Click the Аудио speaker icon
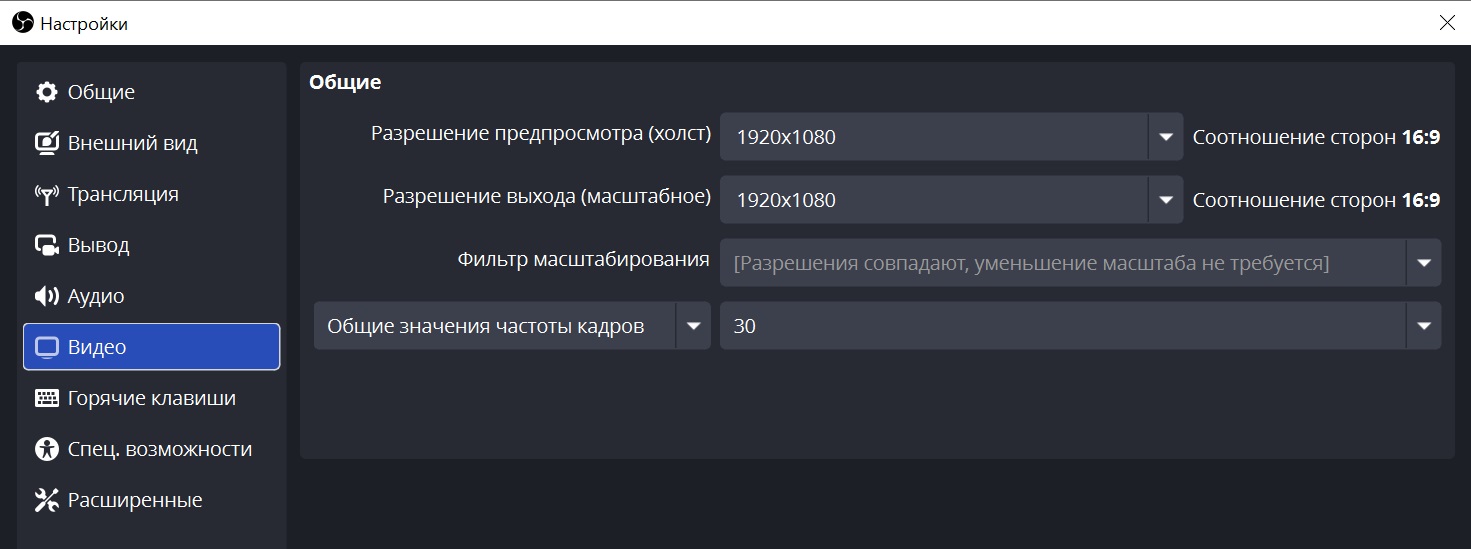 point(46,296)
